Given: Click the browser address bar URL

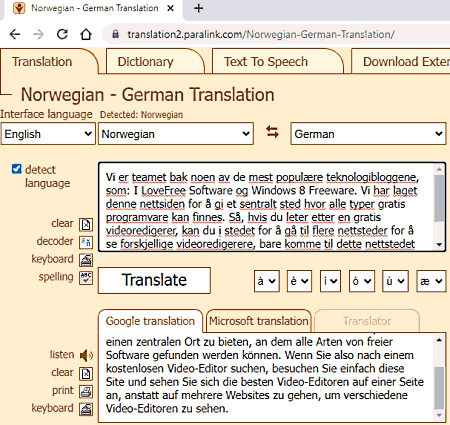Looking at the screenshot, I should point(261,34).
